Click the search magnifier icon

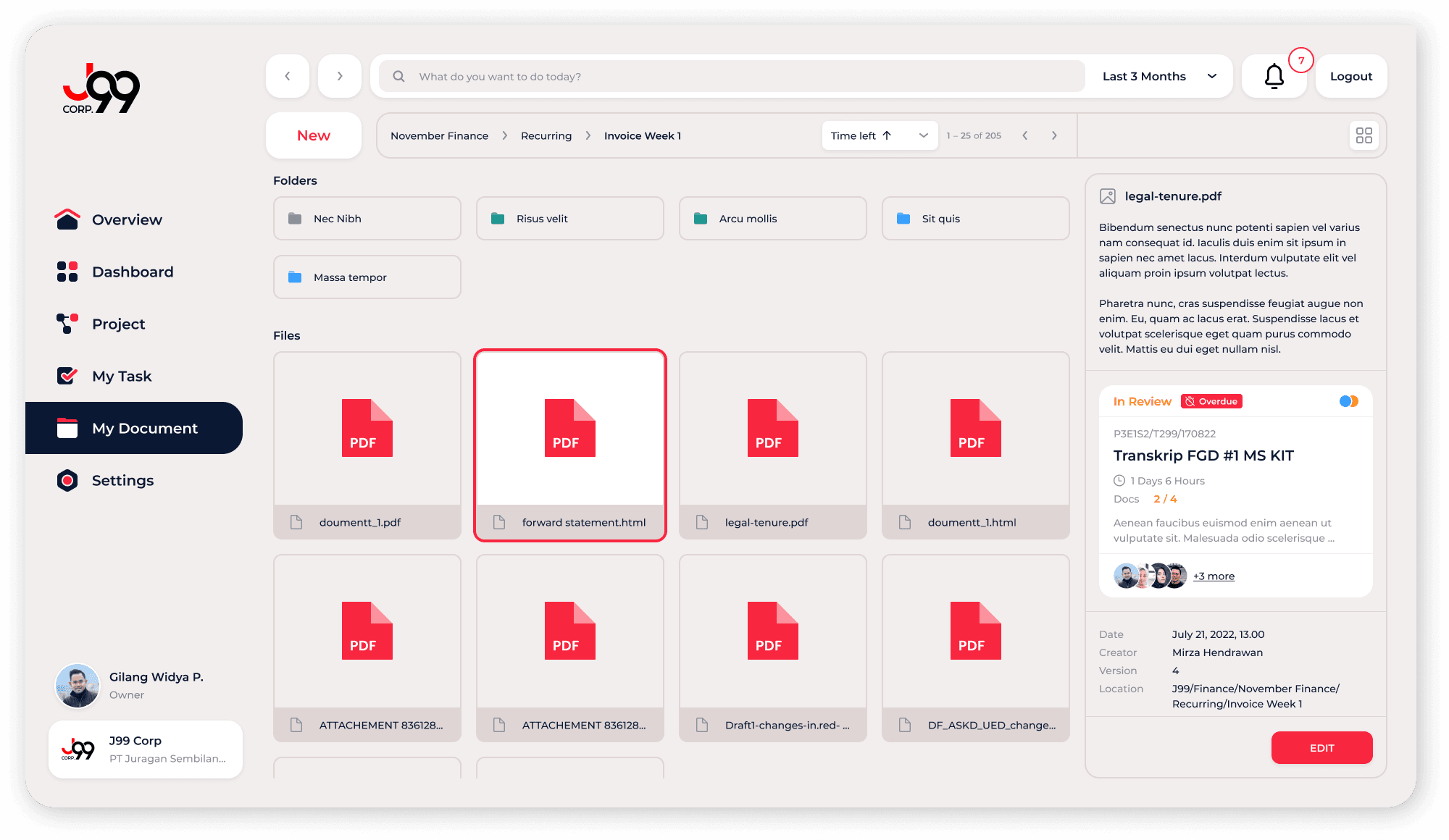(x=398, y=76)
